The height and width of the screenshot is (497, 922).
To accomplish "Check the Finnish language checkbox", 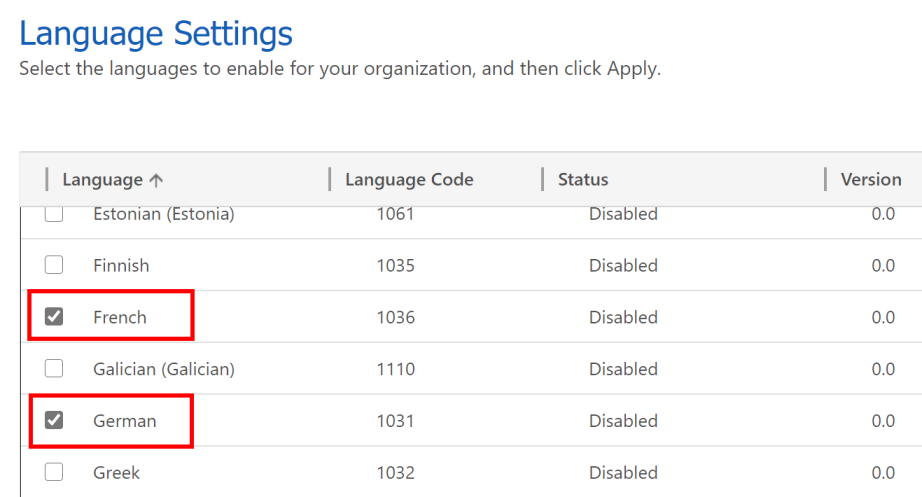I will [54, 265].
